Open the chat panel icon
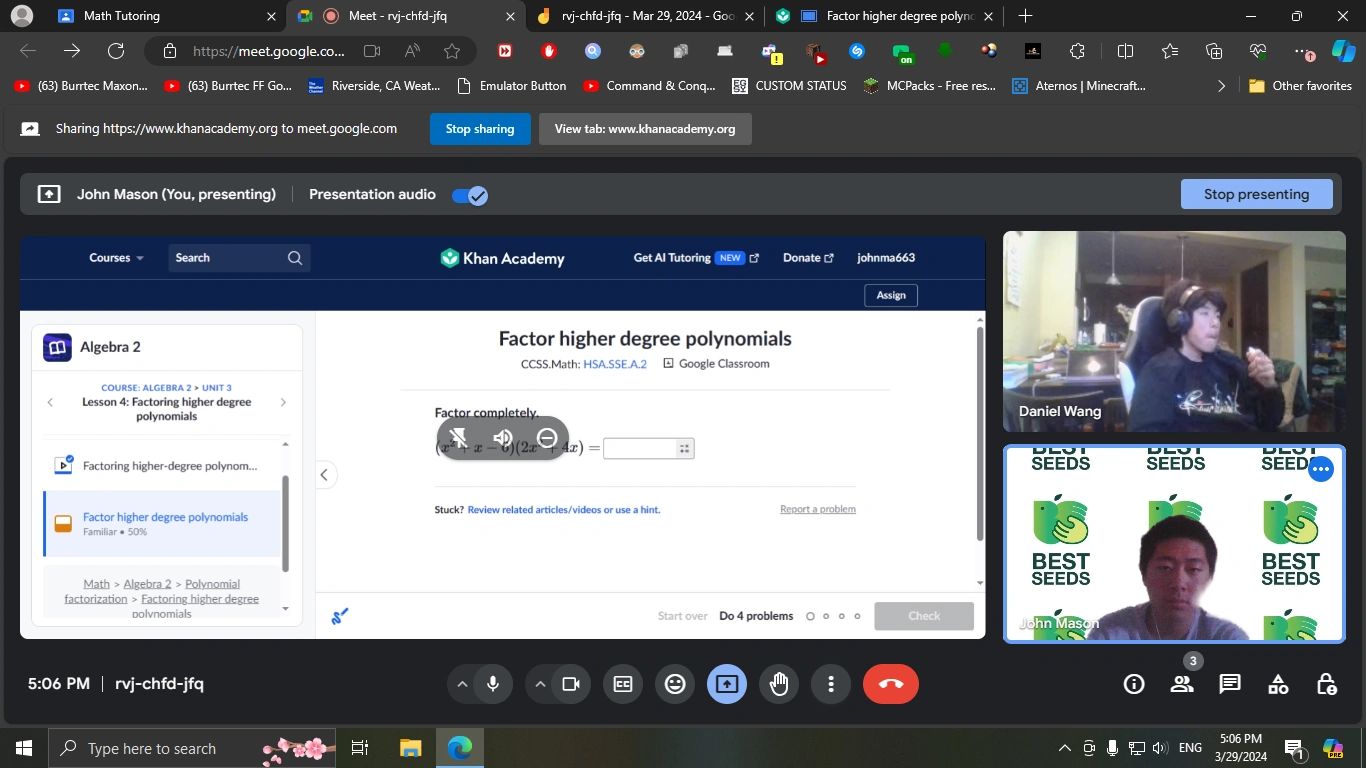The width and height of the screenshot is (1366, 768). (x=1230, y=684)
